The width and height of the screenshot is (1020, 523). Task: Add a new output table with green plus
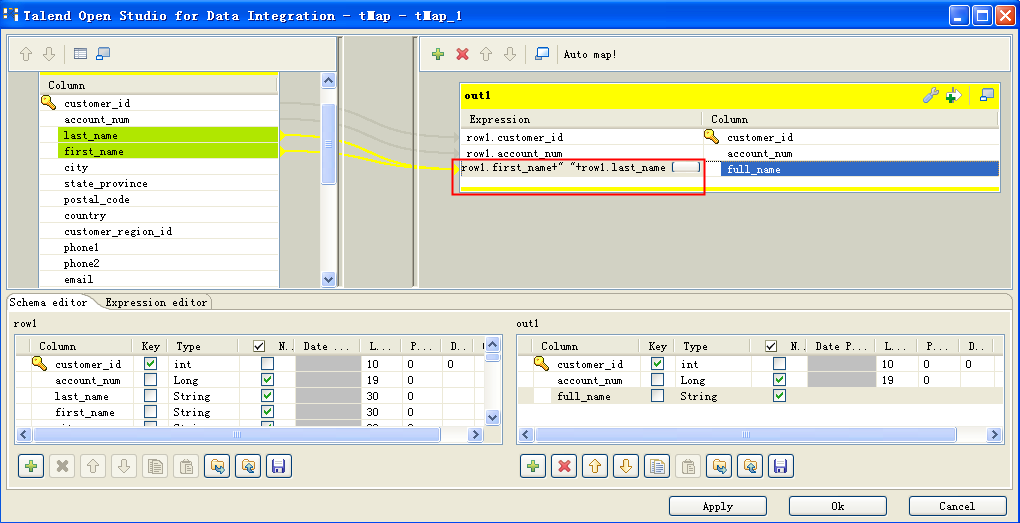[438, 54]
